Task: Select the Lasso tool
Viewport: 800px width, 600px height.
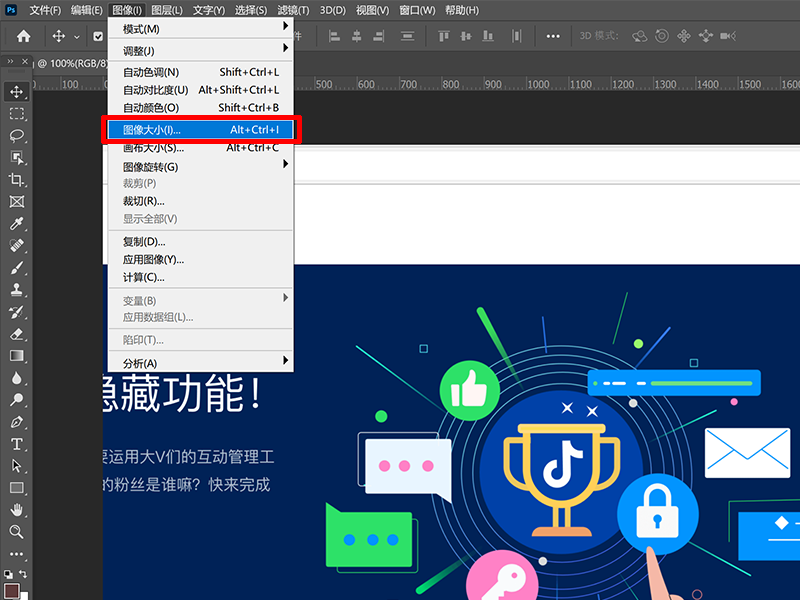Action: (17, 135)
